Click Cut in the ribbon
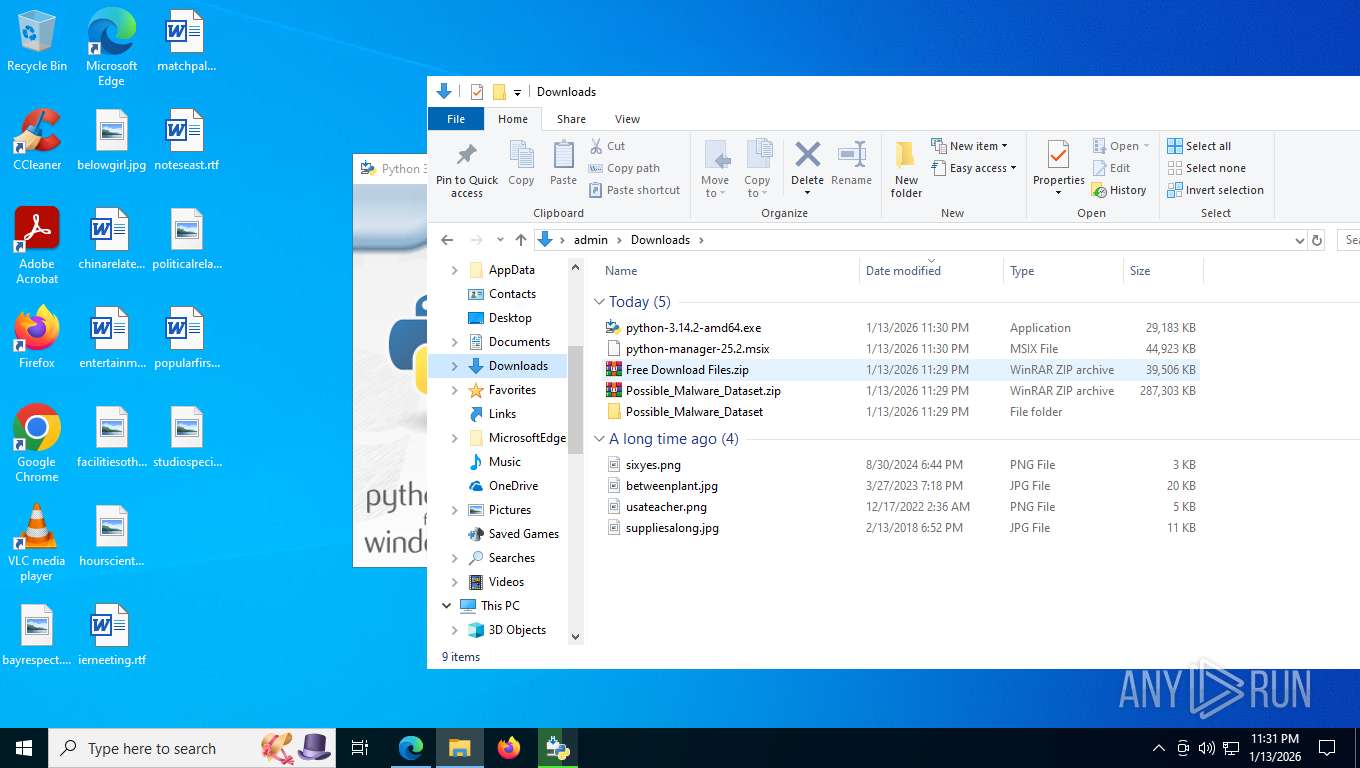 (607, 146)
